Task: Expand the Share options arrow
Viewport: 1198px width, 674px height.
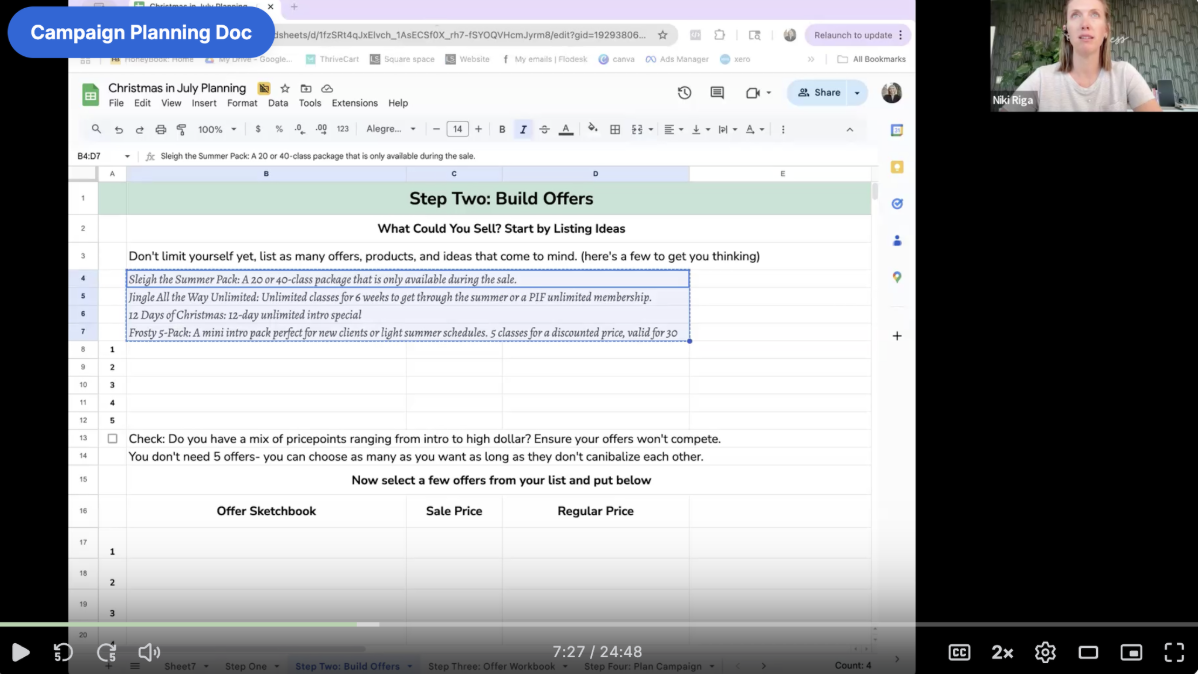Action: tap(857, 92)
